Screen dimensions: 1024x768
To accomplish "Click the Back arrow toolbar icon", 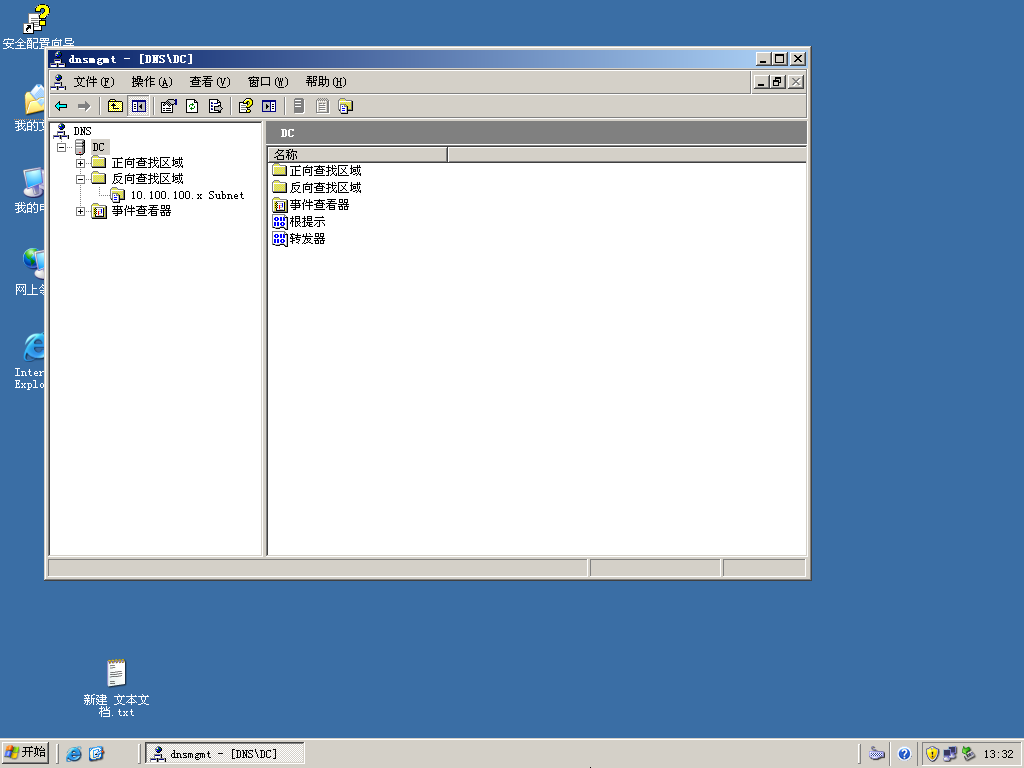I will tap(61, 106).
